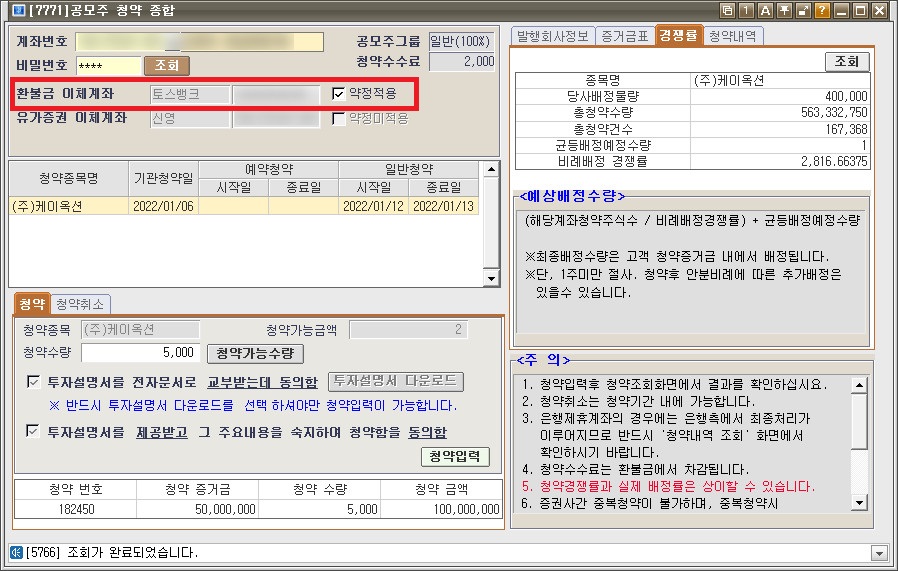Select (주)케이옥션 row in subscription list
The width and height of the screenshot is (898, 571).
coord(244,206)
